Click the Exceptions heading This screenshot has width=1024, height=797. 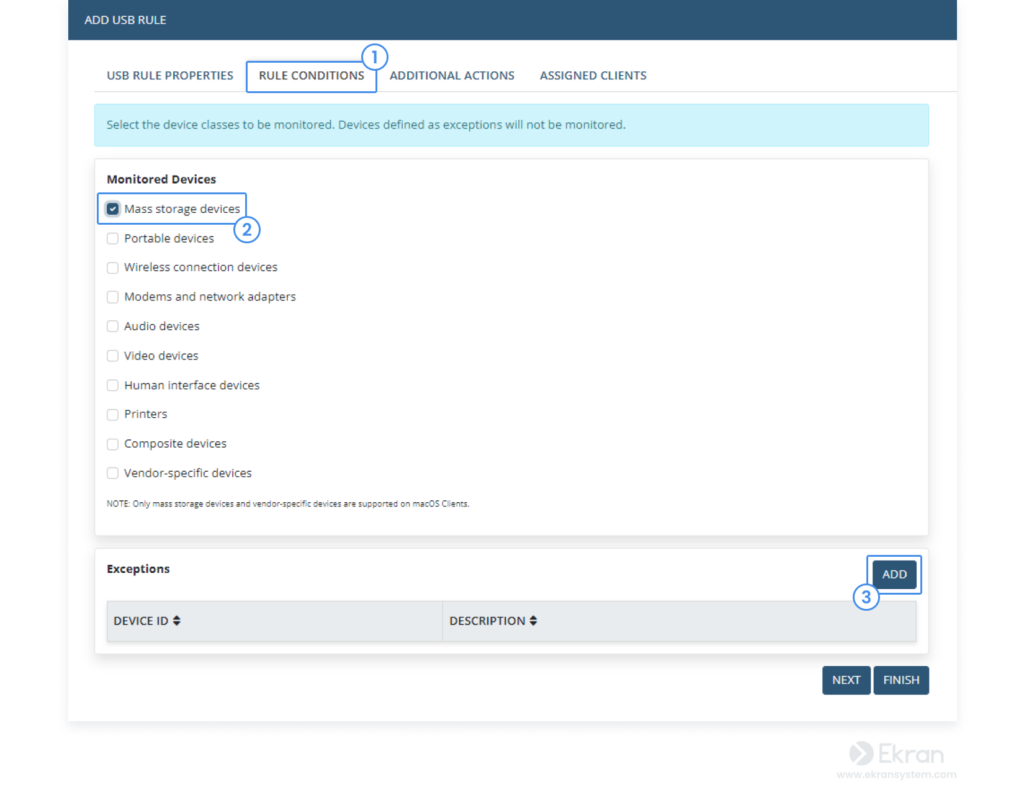138,569
